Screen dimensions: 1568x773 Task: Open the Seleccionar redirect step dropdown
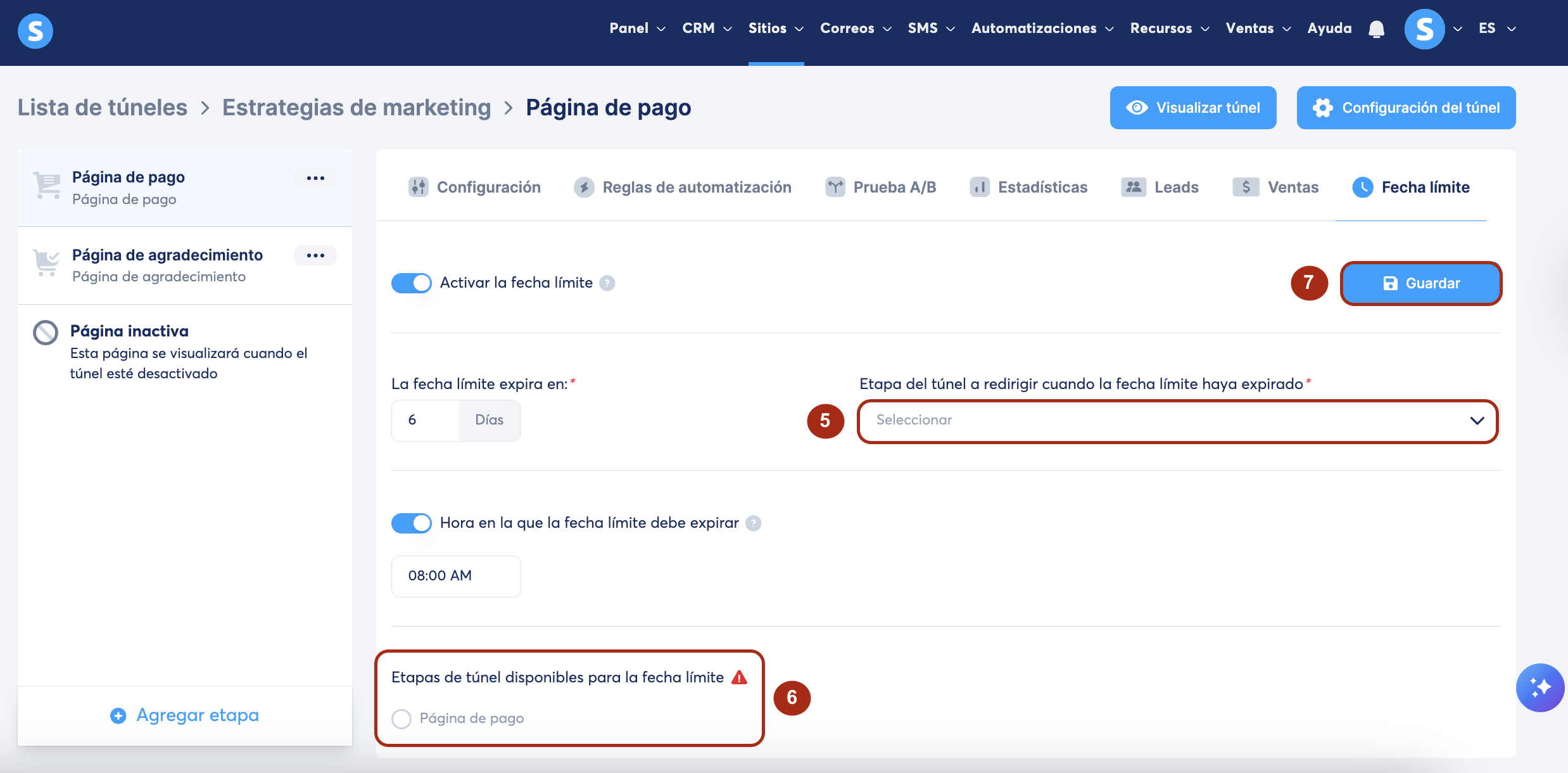(1178, 421)
